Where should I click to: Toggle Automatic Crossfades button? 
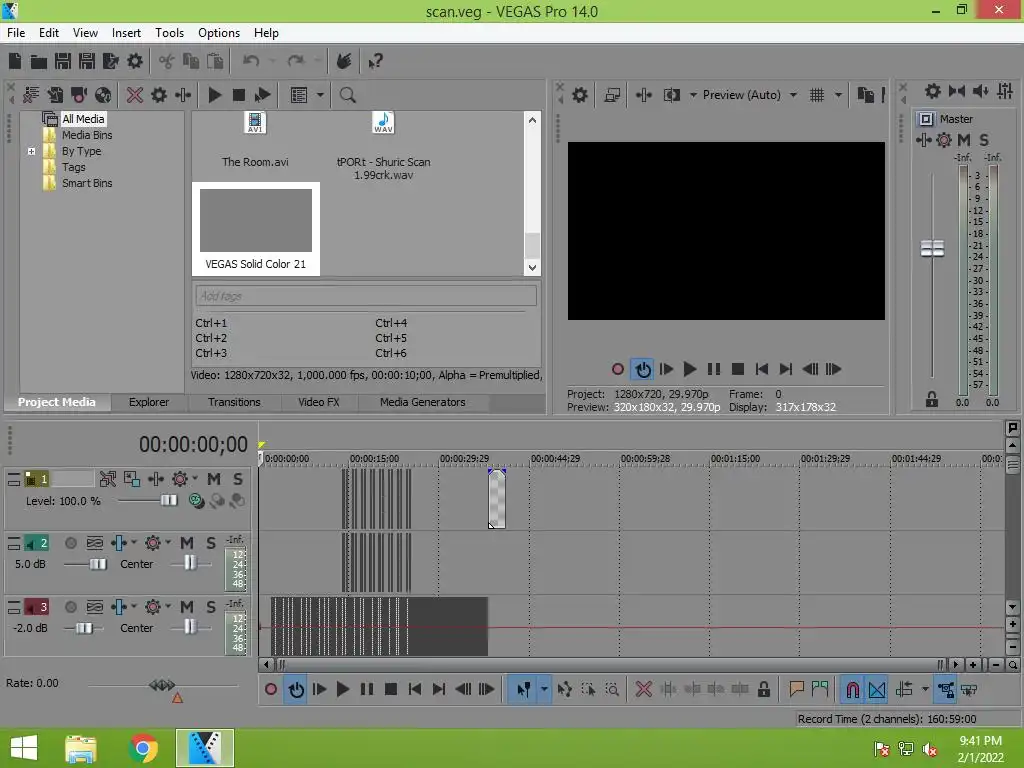pyautogui.click(x=877, y=690)
